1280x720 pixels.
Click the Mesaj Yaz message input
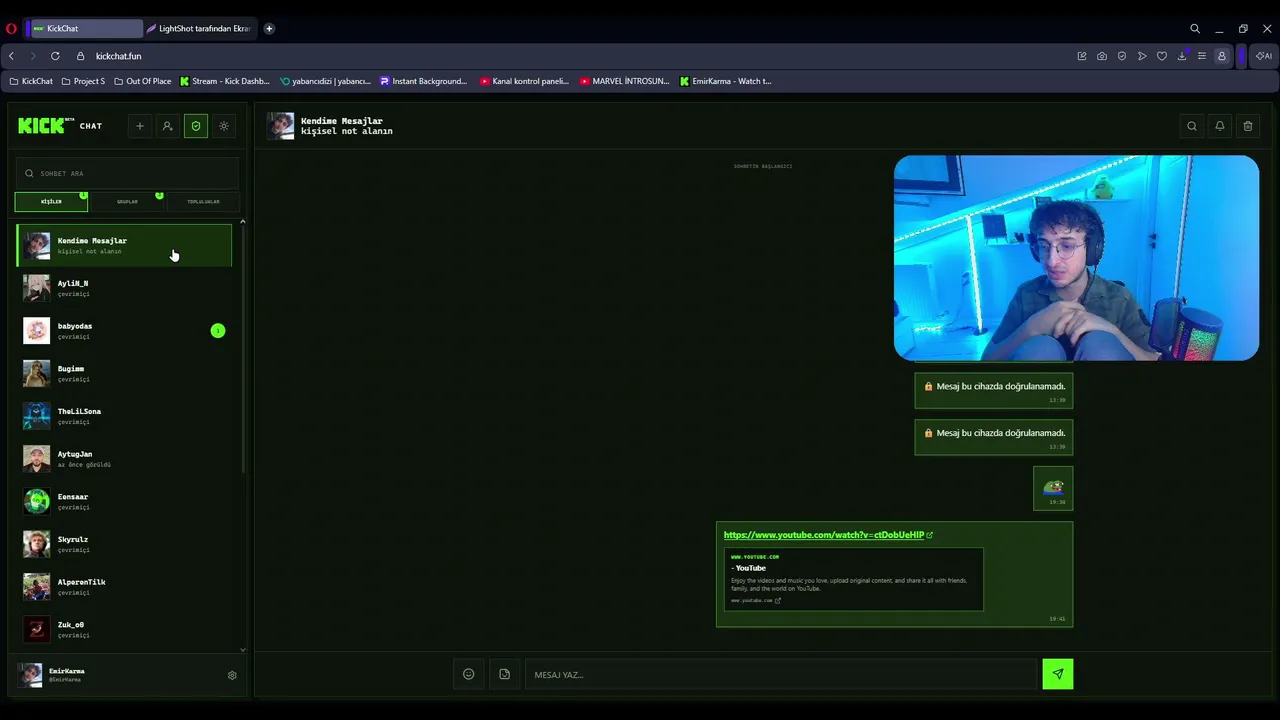[x=780, y=675]
